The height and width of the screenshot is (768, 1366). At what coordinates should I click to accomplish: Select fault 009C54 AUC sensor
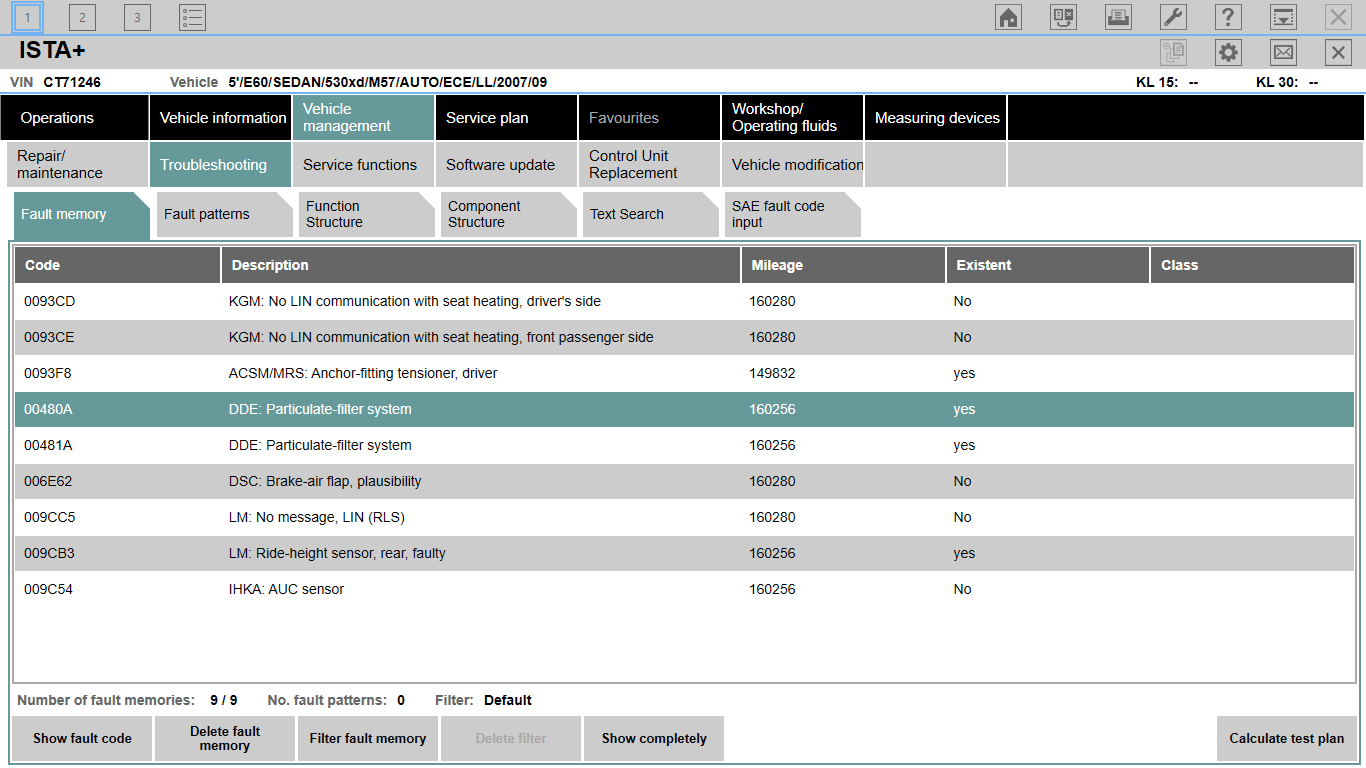click(x=685, y=589)
